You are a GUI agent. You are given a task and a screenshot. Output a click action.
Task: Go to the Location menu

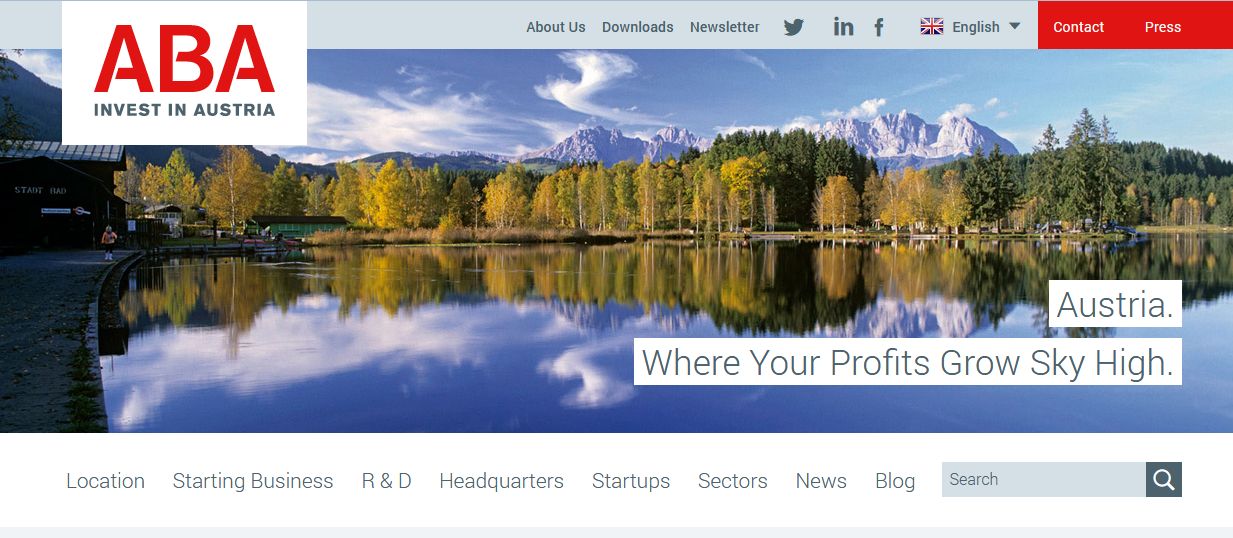coord(105,481)
